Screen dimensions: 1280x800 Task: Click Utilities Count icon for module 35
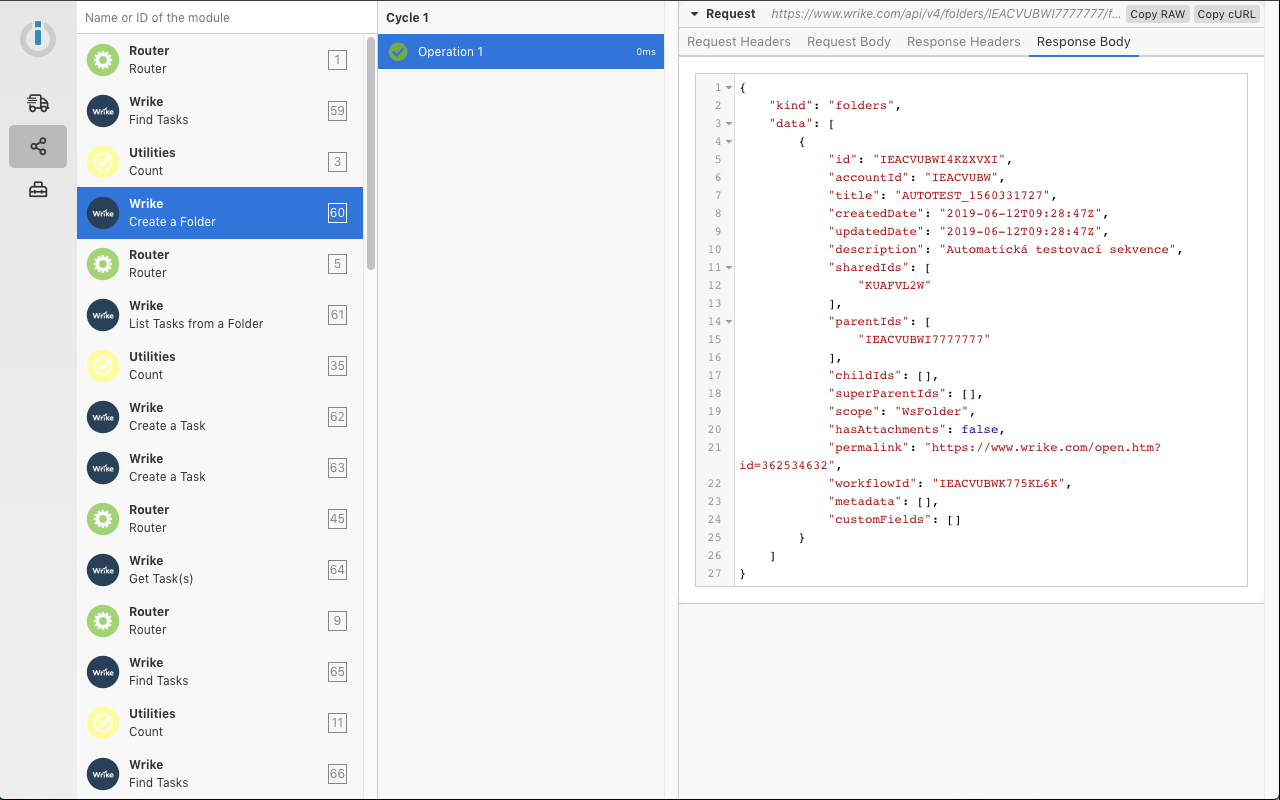[103, 366]
